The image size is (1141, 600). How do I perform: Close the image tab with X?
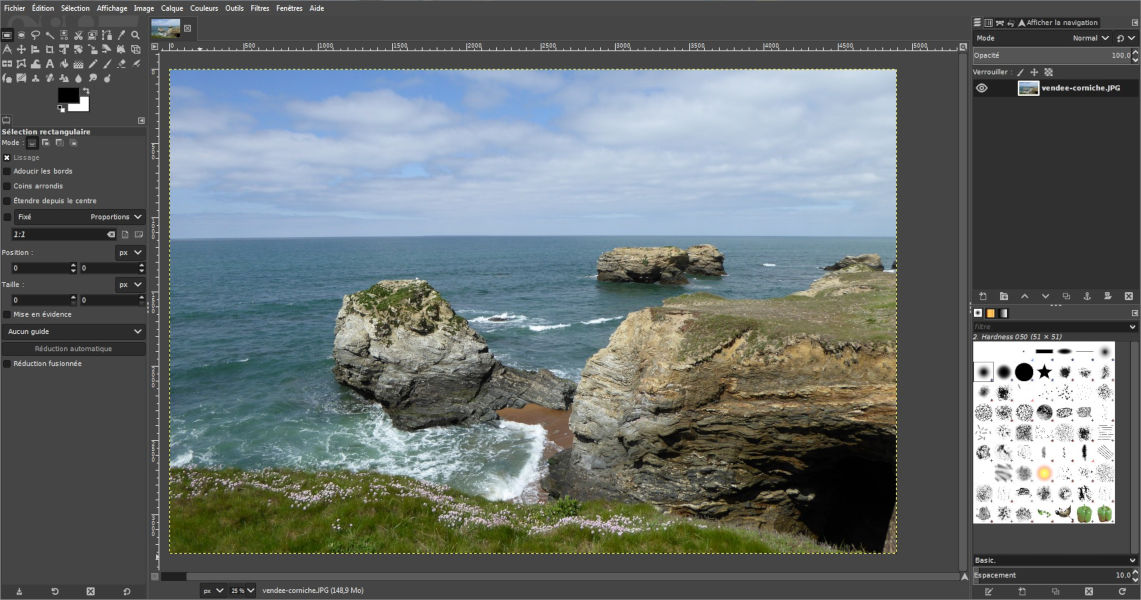[187, 28]
